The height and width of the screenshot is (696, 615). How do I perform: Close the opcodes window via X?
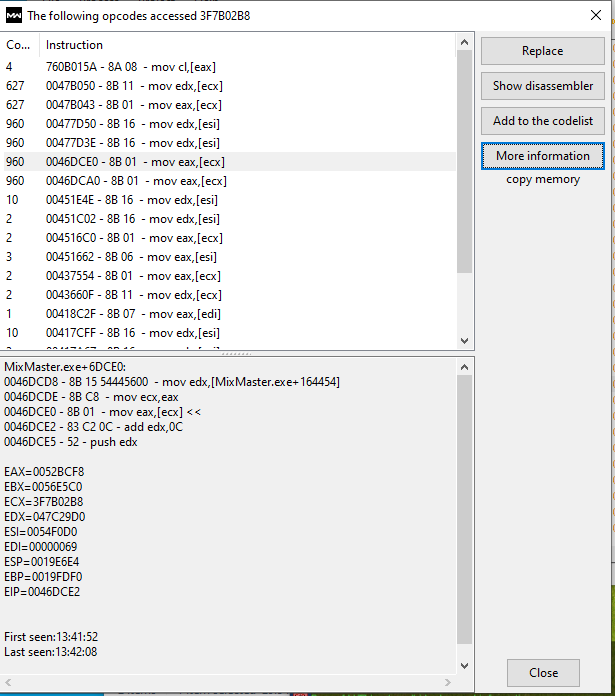595,15
